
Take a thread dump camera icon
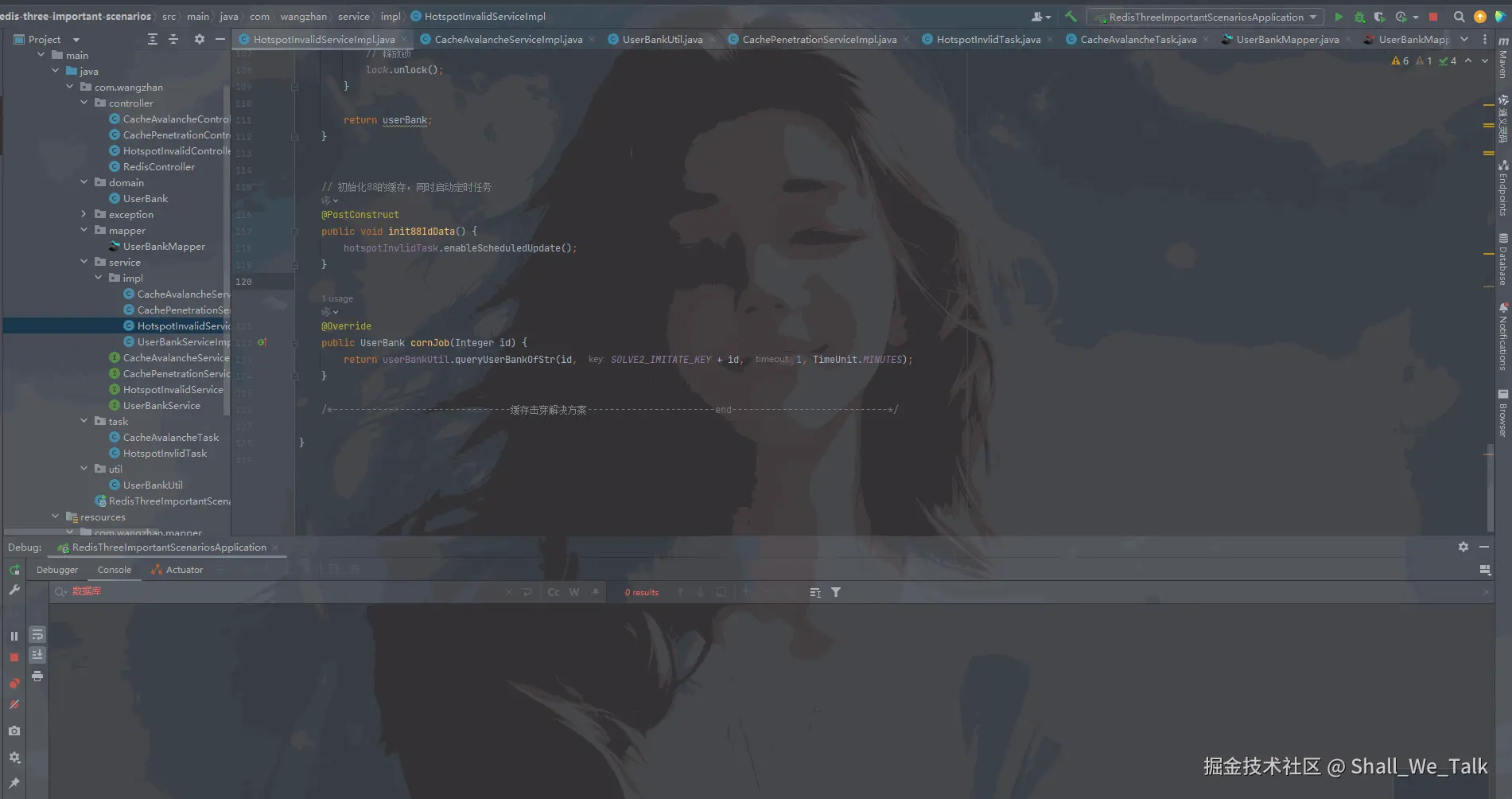click(x=14, y=731)
